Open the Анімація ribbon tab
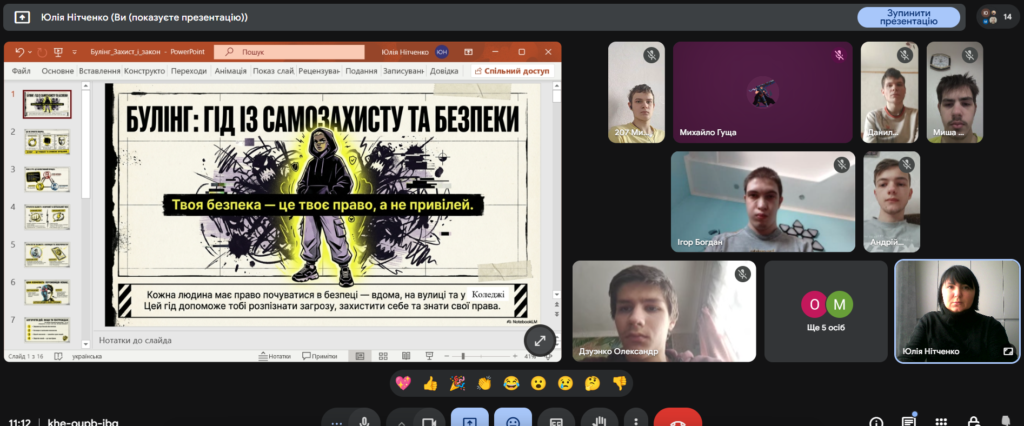The width and height of the screenshot is (1024, 426). coord(229,71)
